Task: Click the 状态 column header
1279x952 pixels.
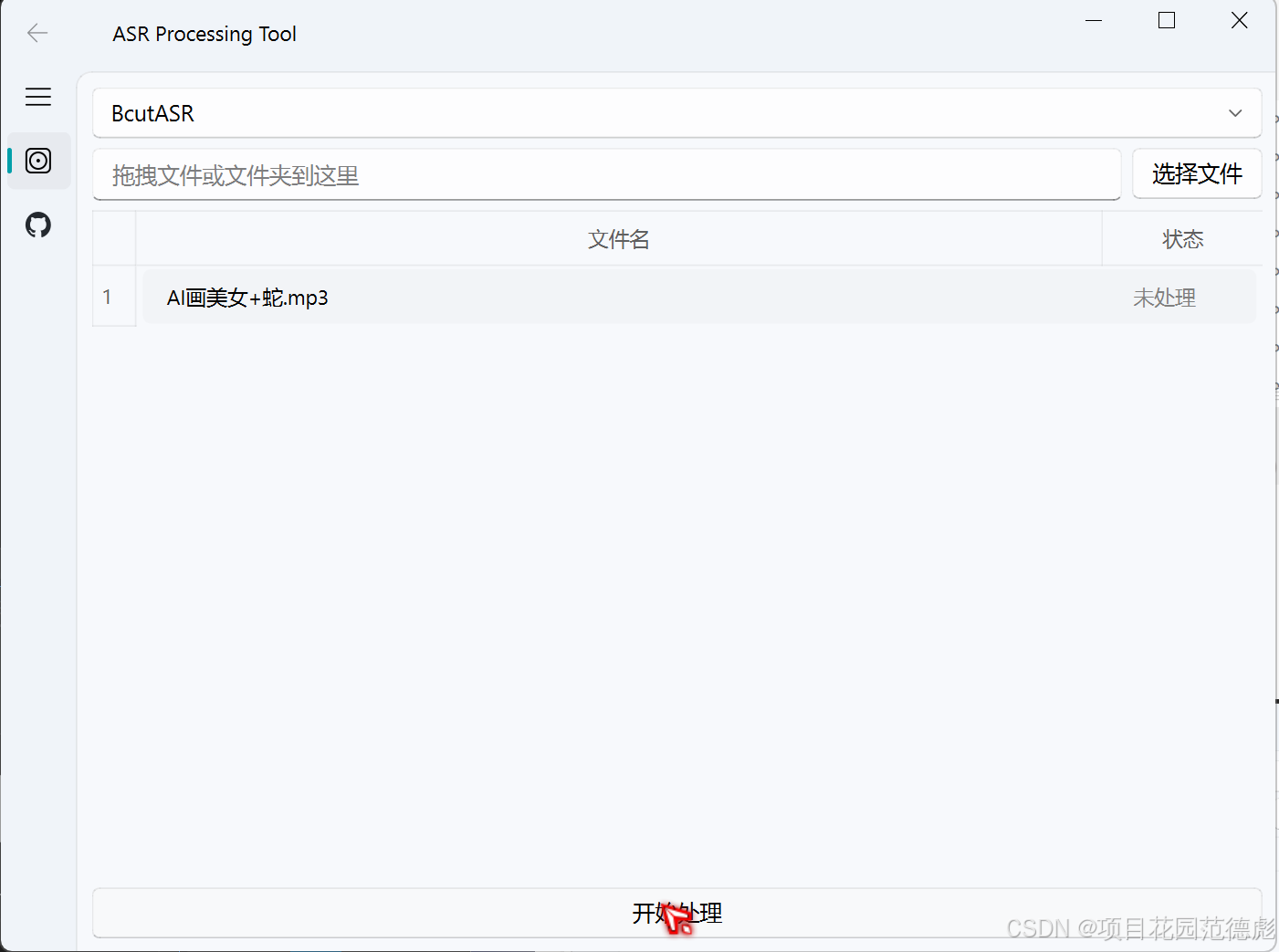Action: (1182, 239)
